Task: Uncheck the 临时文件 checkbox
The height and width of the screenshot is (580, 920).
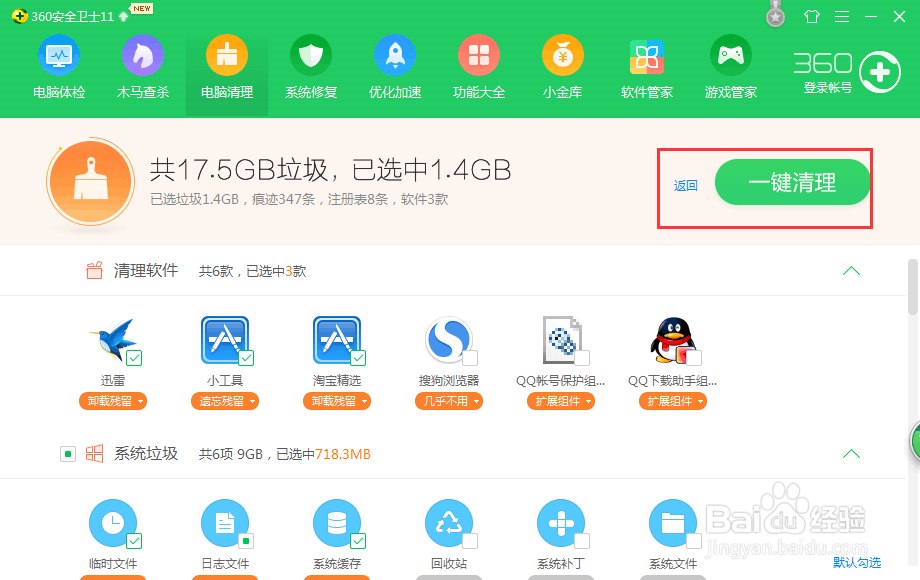Action: point(134,541)
